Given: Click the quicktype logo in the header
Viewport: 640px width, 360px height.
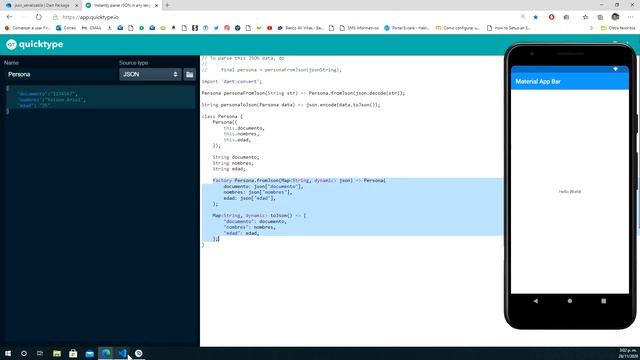Looking at the screenshot, I should 35,44.
